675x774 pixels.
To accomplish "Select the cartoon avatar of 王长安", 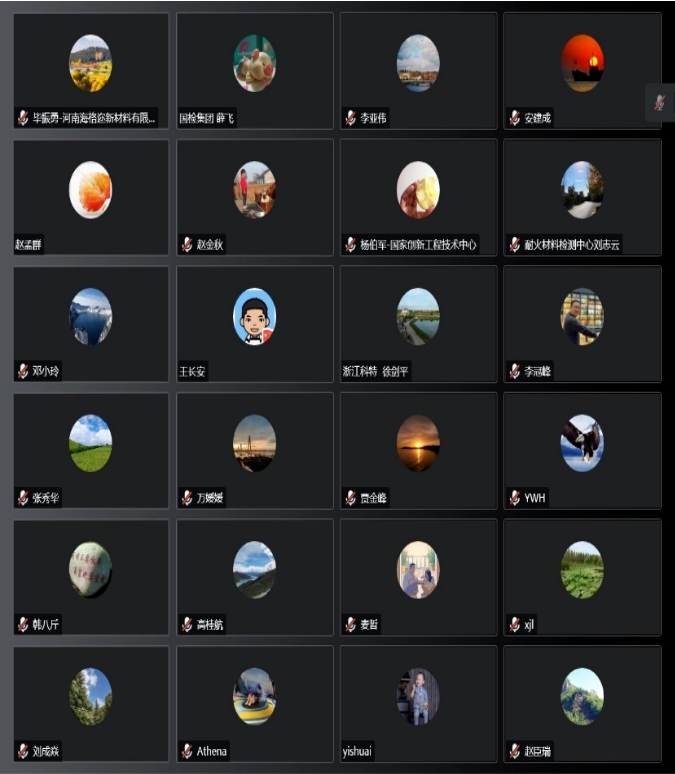I will point(254,316).
